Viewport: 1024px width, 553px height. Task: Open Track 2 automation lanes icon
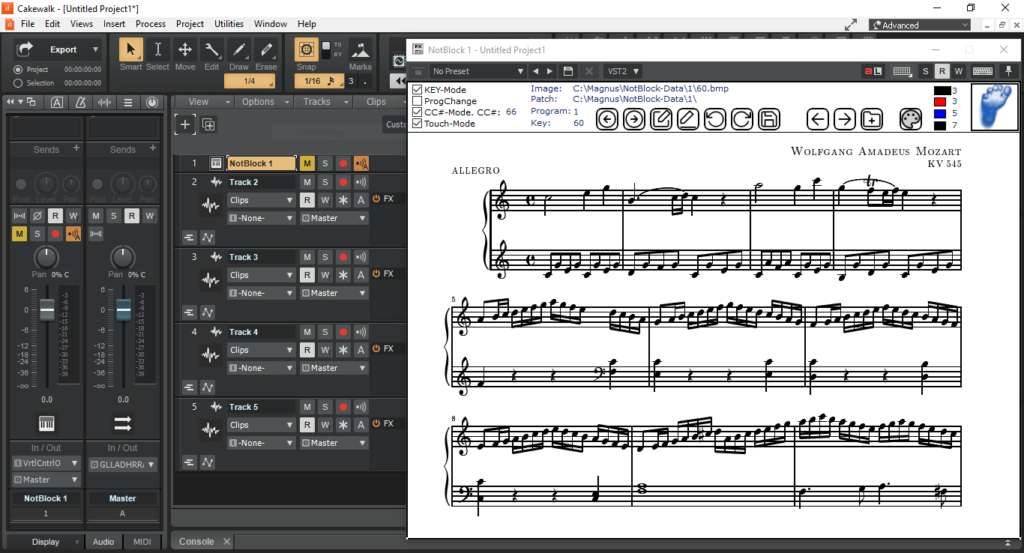208,238
